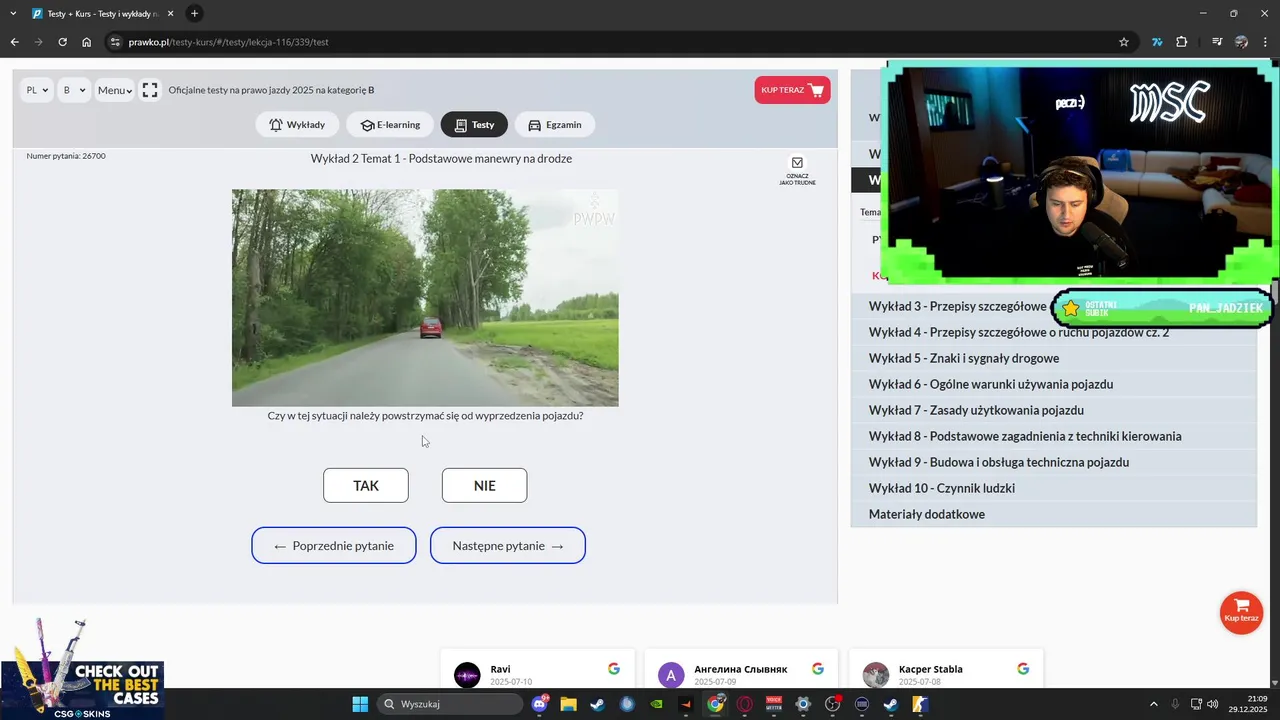1280x720 pixels.
Task: Expand the Menu dropdown
Action: [x=114, y=90]
